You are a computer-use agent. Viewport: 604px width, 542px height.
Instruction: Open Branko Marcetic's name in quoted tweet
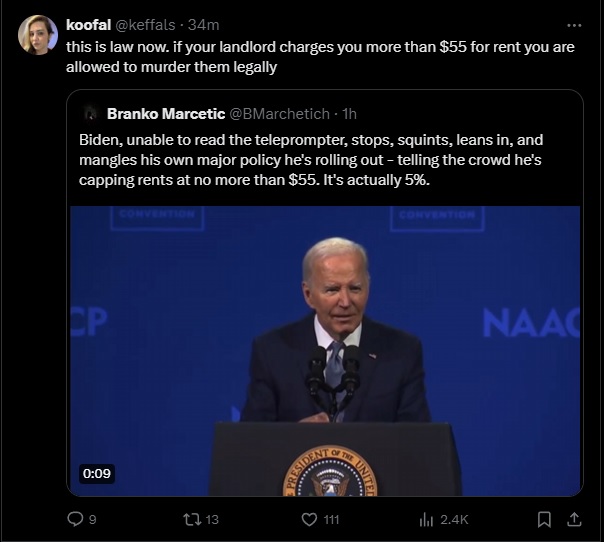click(165, 112)
